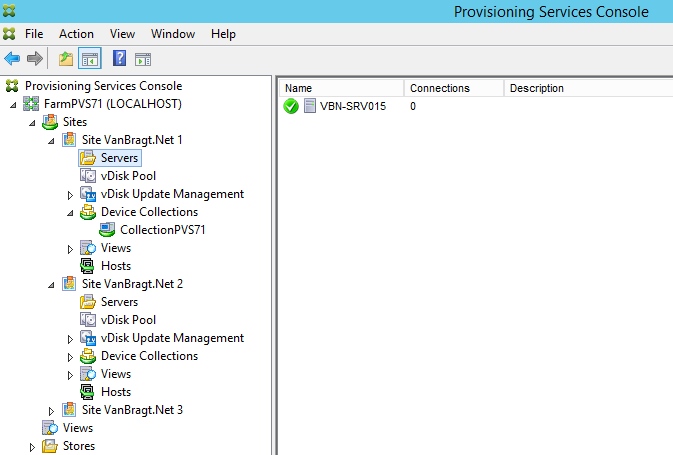Screen dimensions: 673x455
Task: Click the Forward arrow toolbar icon
Action: 35,58
